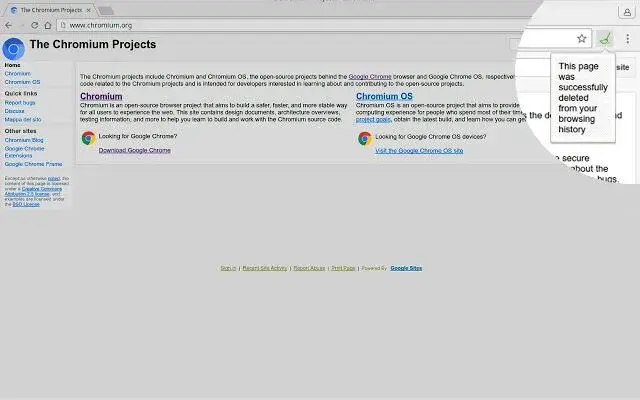Close The Chromium Projects tab

tap(89, 10)
